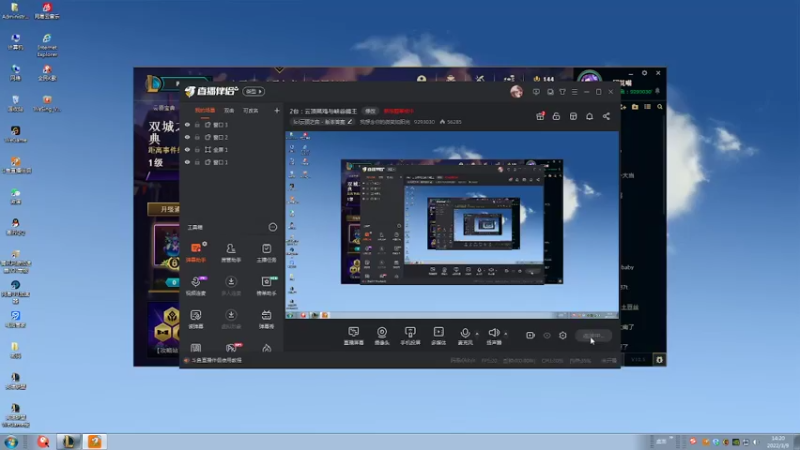This screenshot has width=800, height=450.
Task: Toggle the preview eye icon in bottom bar
Action: (547, 335)
